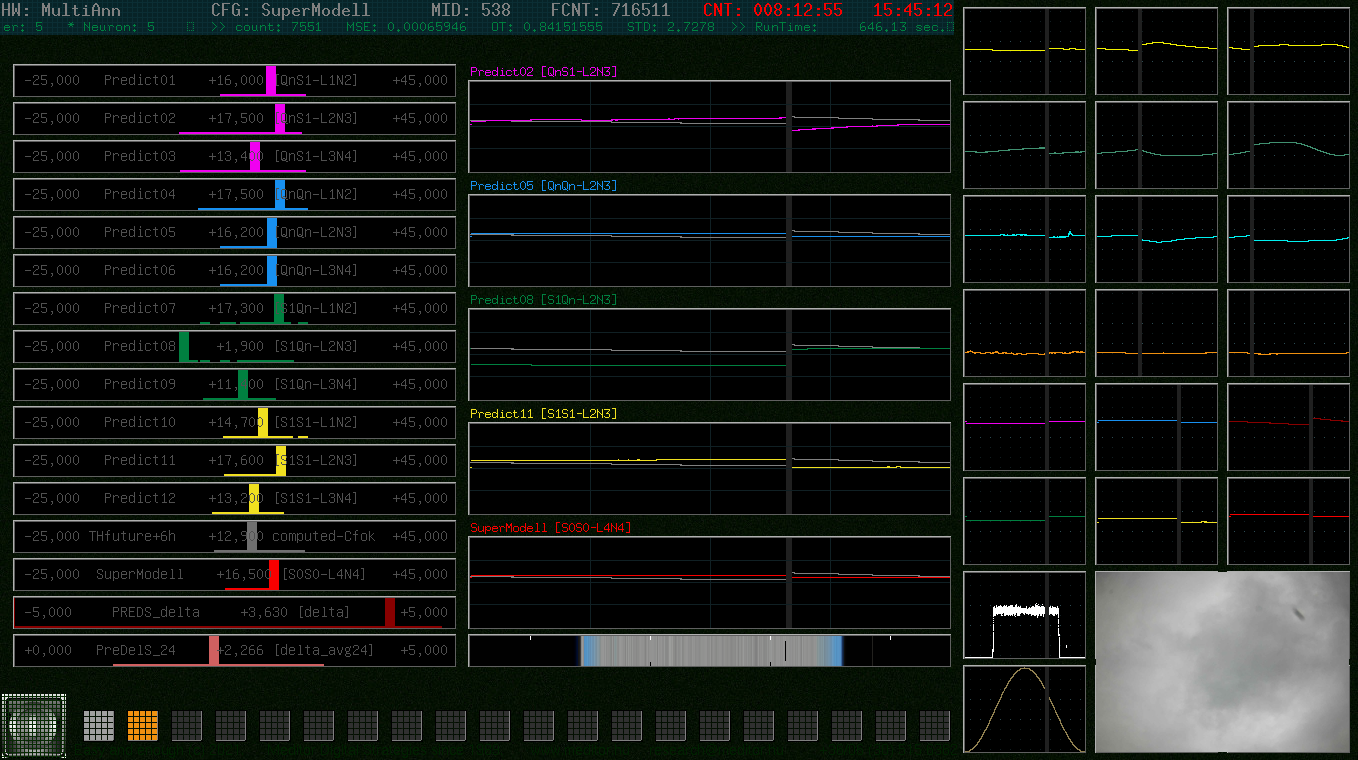Image resolution: width=1358 pixels, height=760 pixels.
Task: Click the MSE: 0.00065946 status value
Action: 406,27
